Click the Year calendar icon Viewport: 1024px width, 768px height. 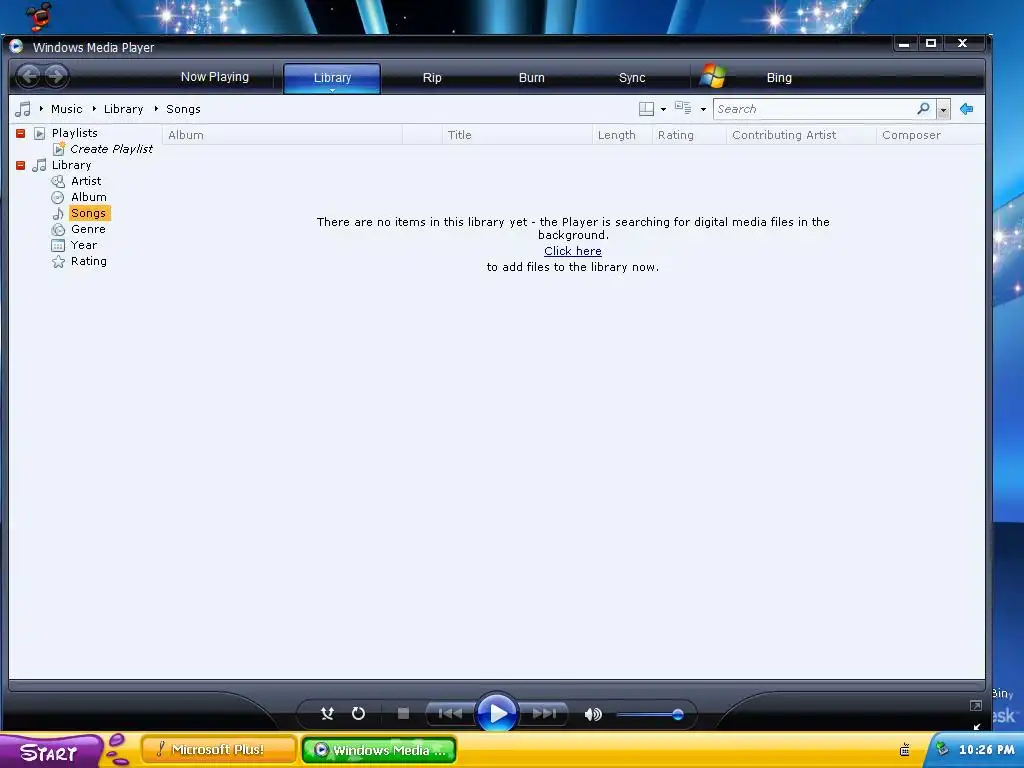tap(58, 246)
